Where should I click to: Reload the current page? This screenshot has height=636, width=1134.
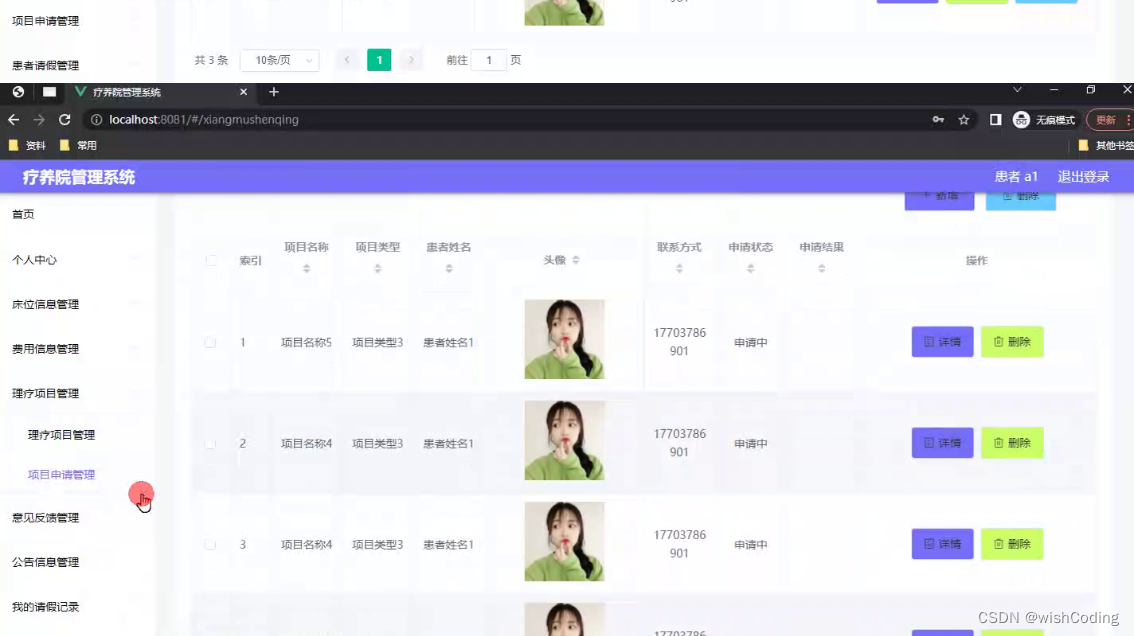64,119
